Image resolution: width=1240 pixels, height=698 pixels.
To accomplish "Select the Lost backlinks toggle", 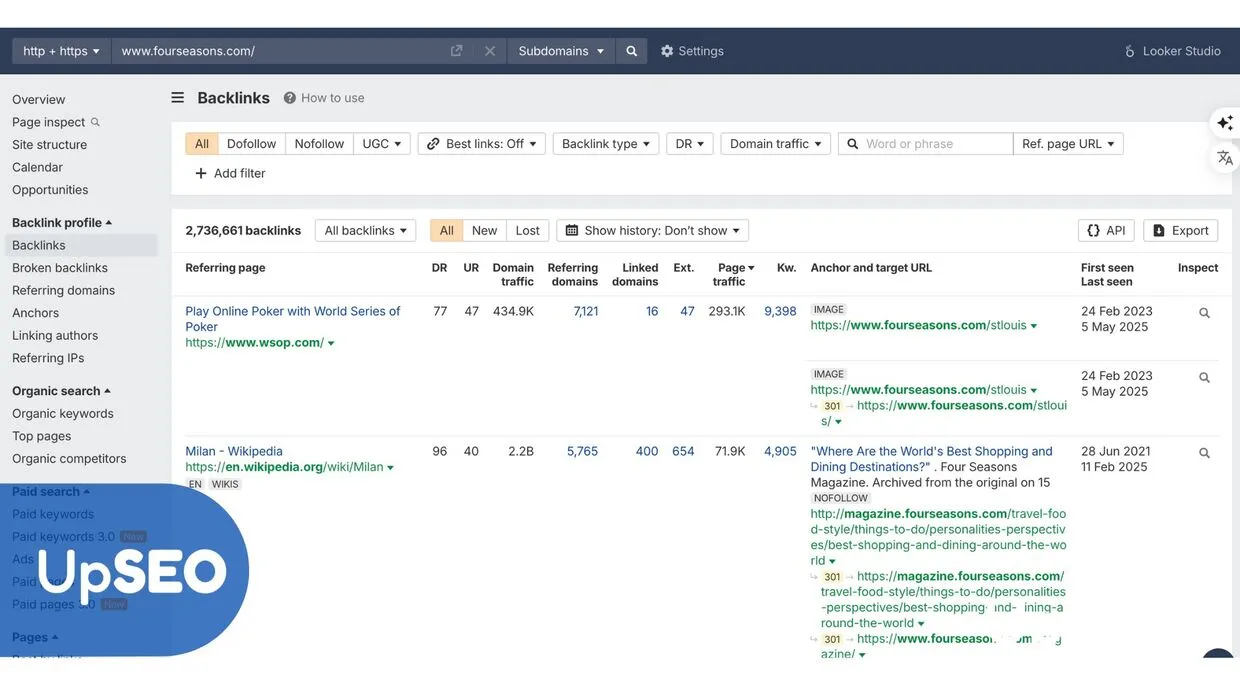I will coord(528,230).
